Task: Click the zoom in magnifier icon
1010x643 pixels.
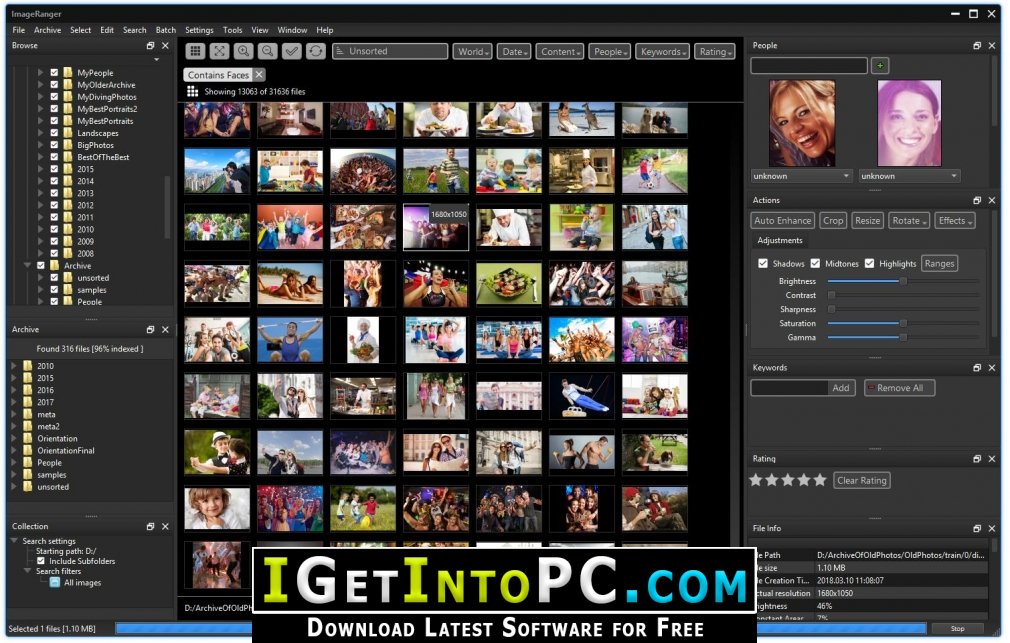Action: [x=243, y=51]
